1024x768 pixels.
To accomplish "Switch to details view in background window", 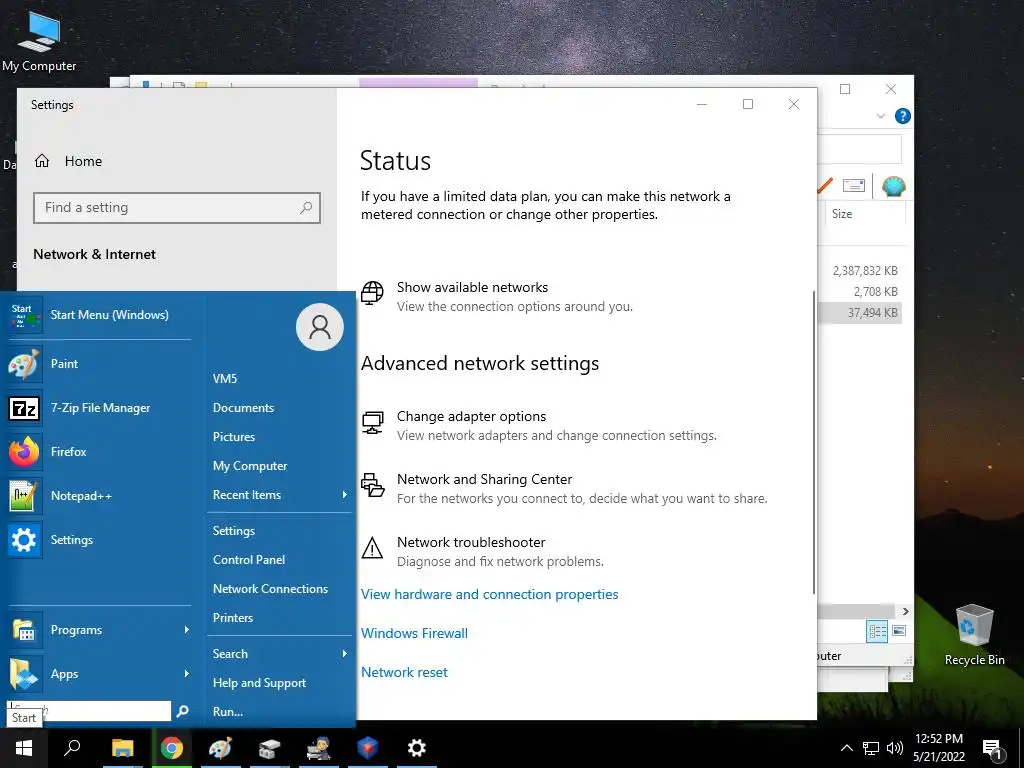I will 877,631.
